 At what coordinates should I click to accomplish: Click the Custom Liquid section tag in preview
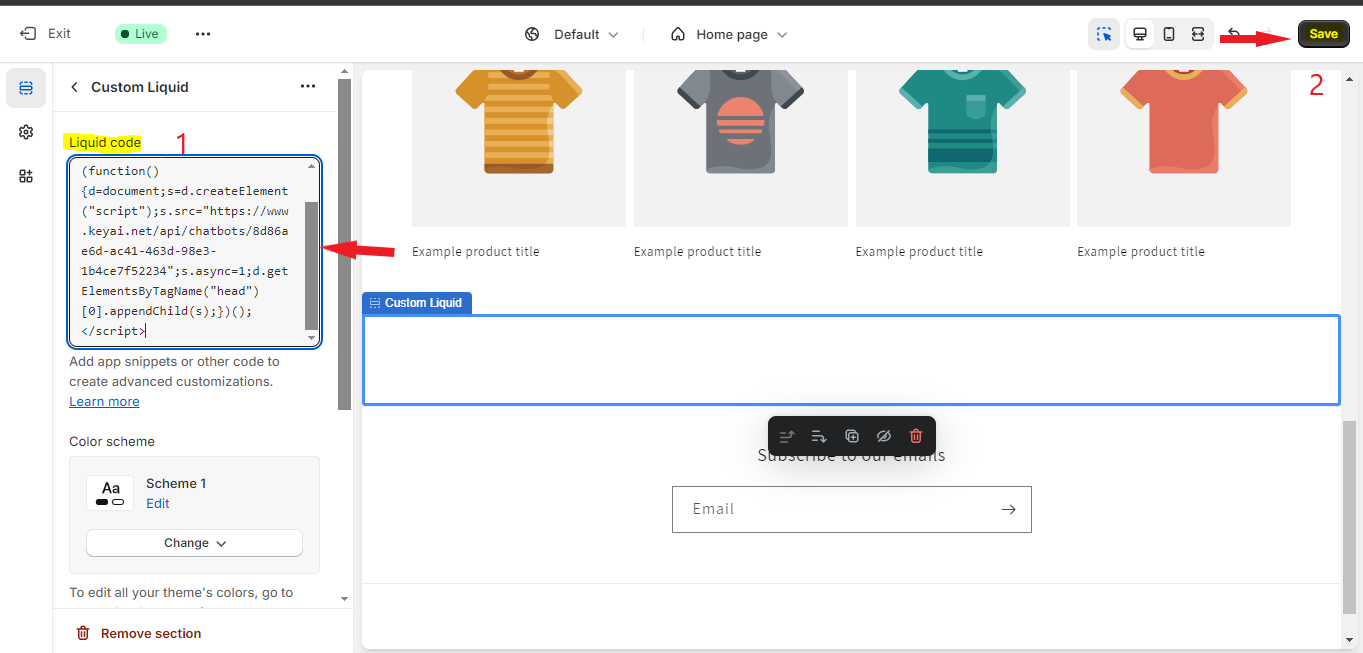tap(417, 303)
